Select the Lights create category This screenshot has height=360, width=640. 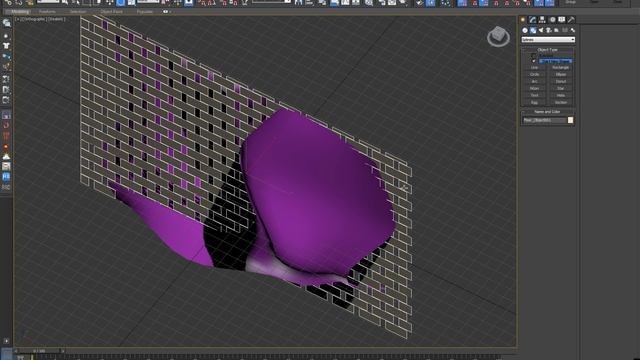click(x=541, y=30)
